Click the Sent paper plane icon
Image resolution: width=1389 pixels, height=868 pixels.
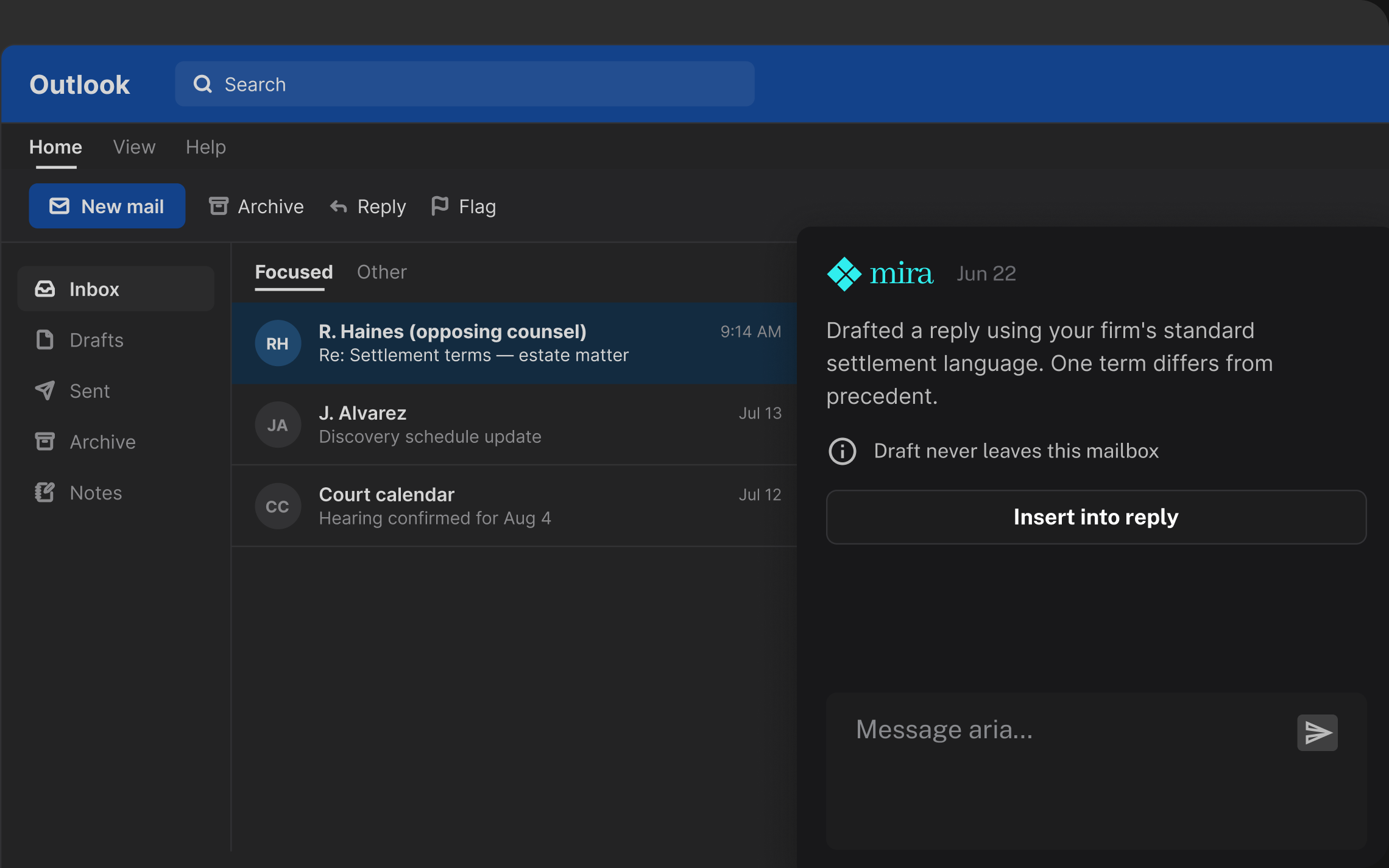point(45,390)
